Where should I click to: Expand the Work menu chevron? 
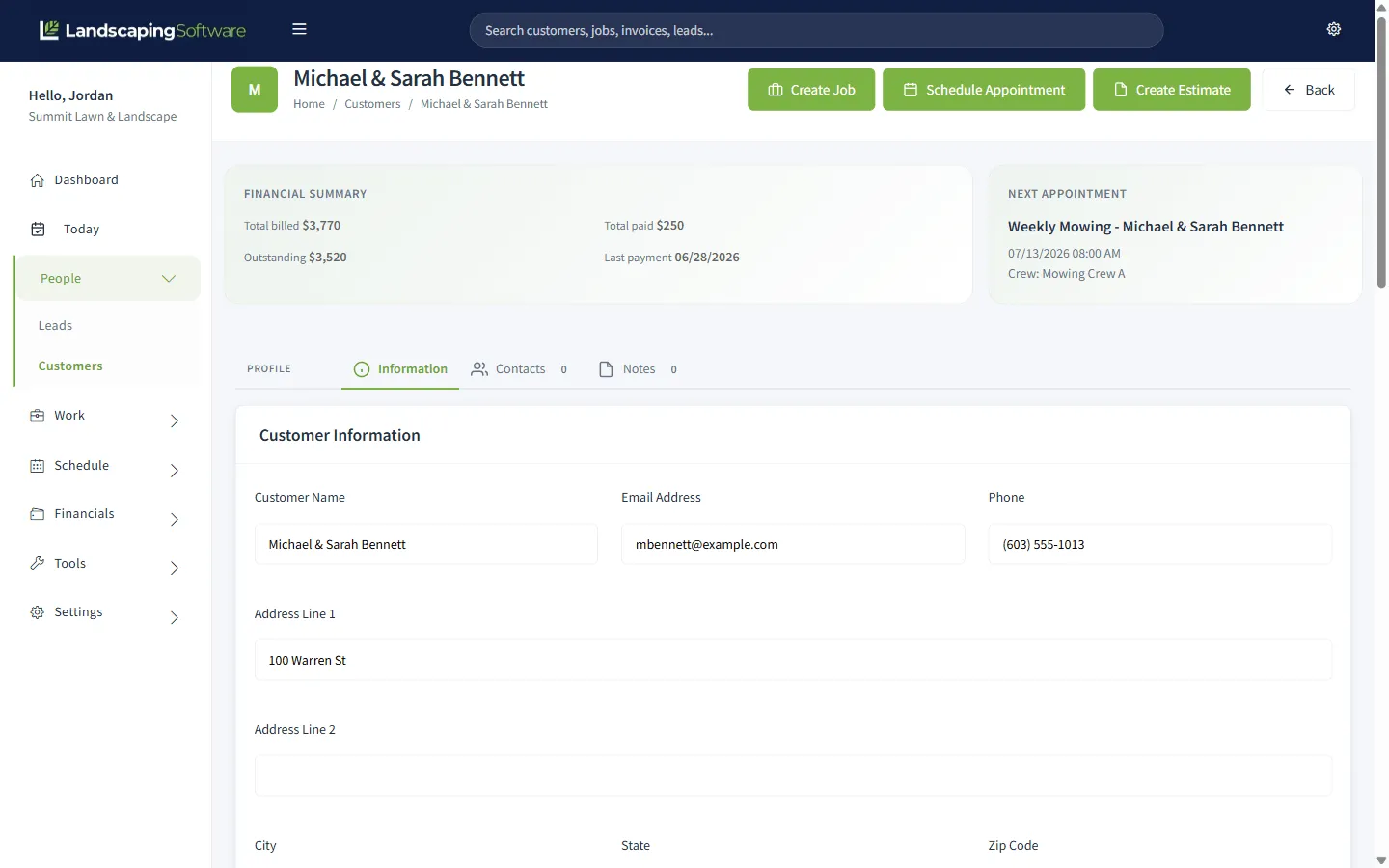tap(175, 421)
